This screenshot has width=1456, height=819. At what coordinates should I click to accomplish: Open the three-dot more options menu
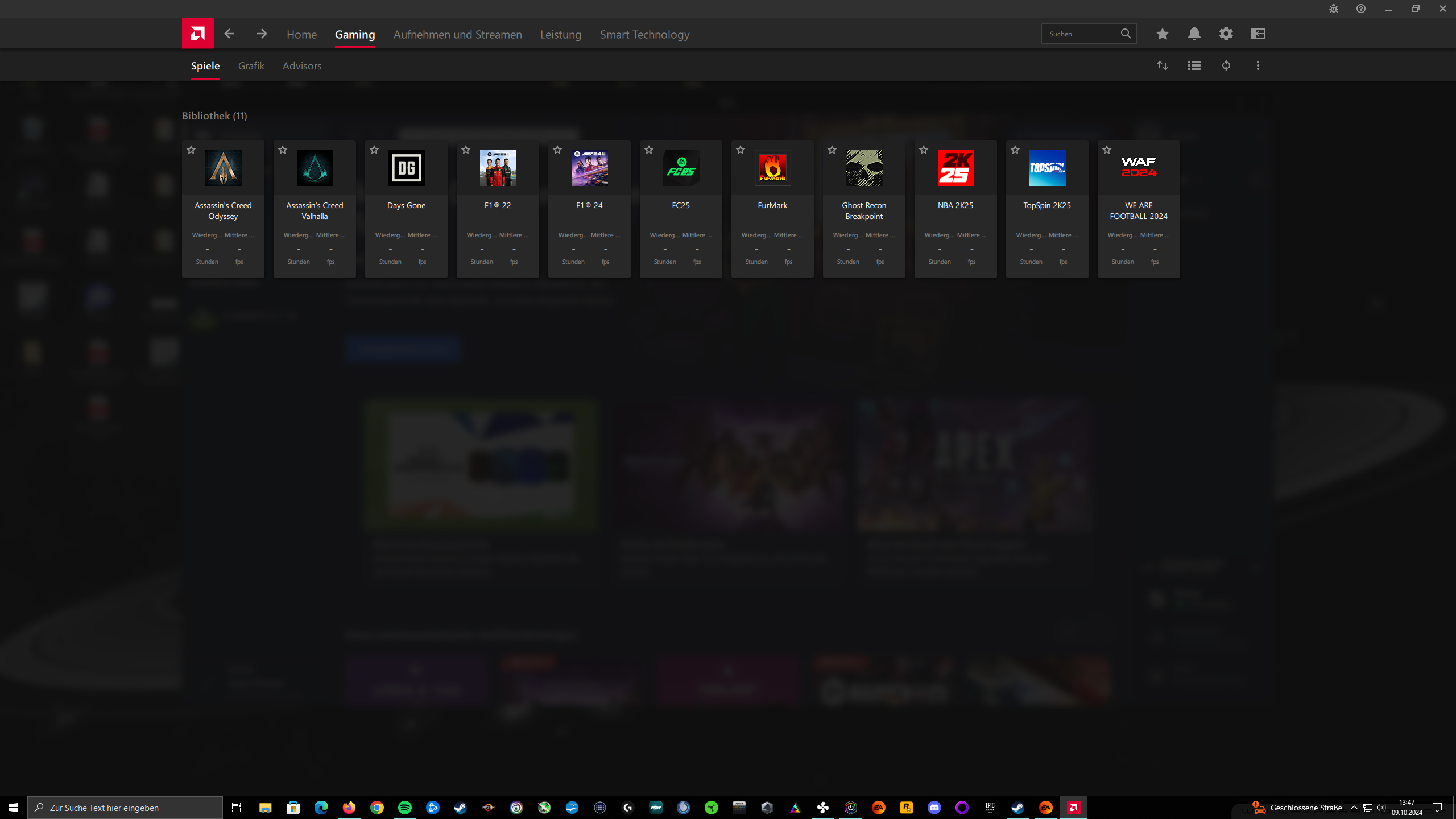tap(1258, 65)
